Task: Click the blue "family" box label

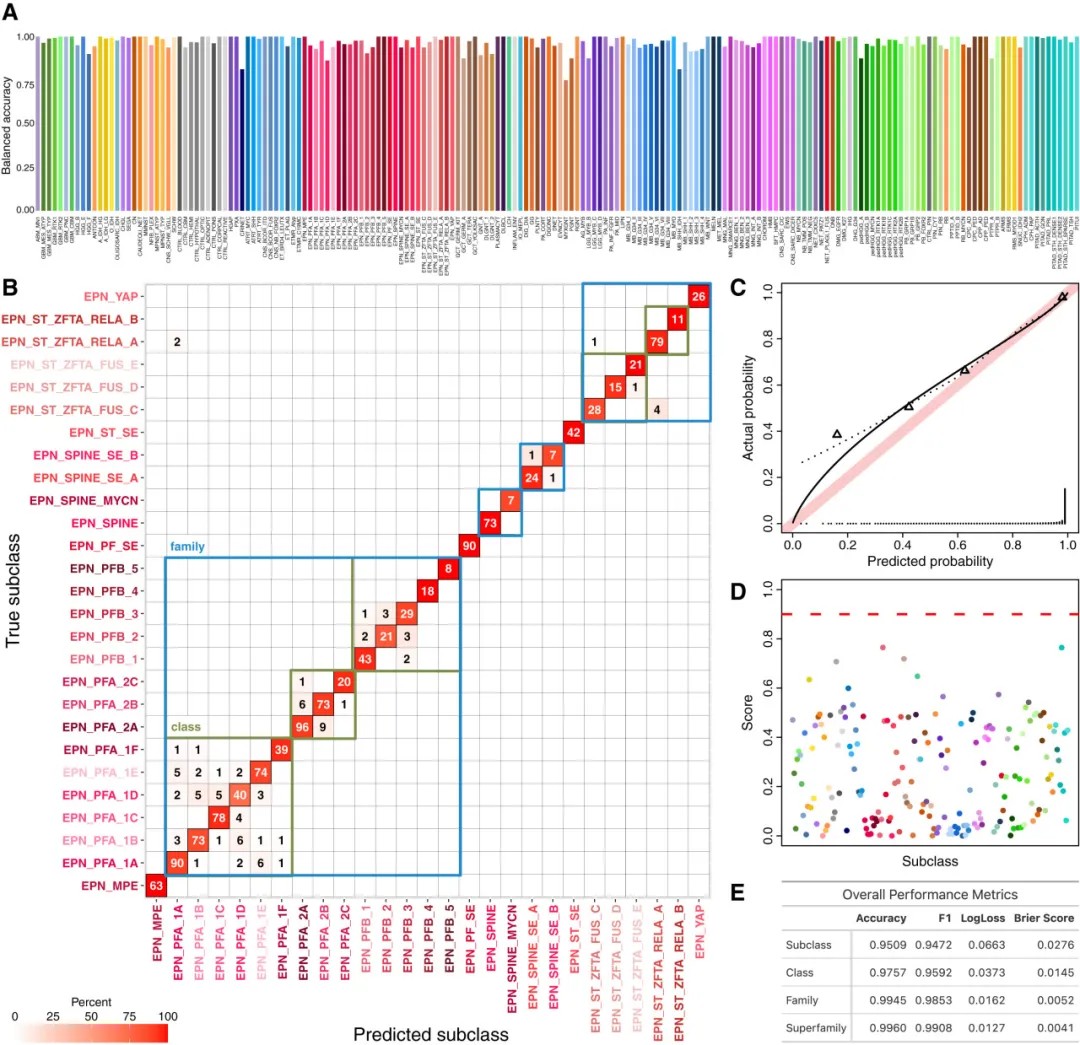Action: point(188,547)
